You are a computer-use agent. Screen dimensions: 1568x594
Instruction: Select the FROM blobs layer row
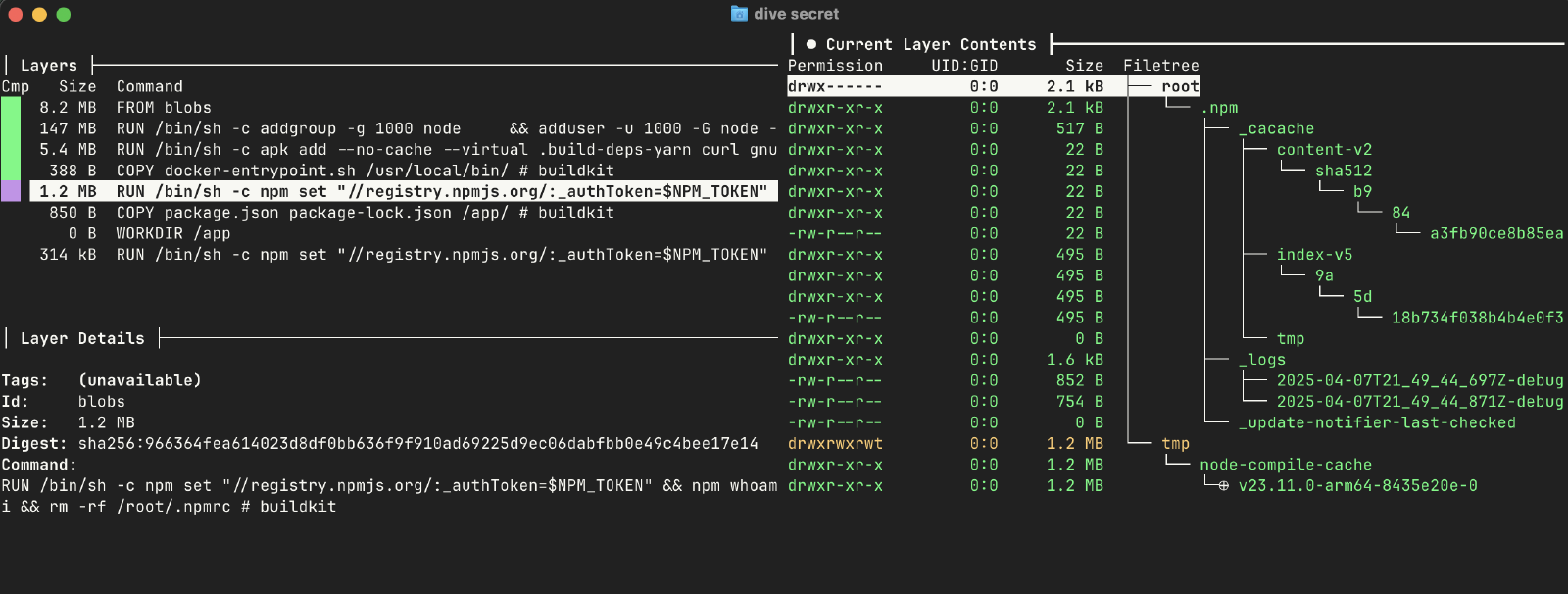coord(163,108)
